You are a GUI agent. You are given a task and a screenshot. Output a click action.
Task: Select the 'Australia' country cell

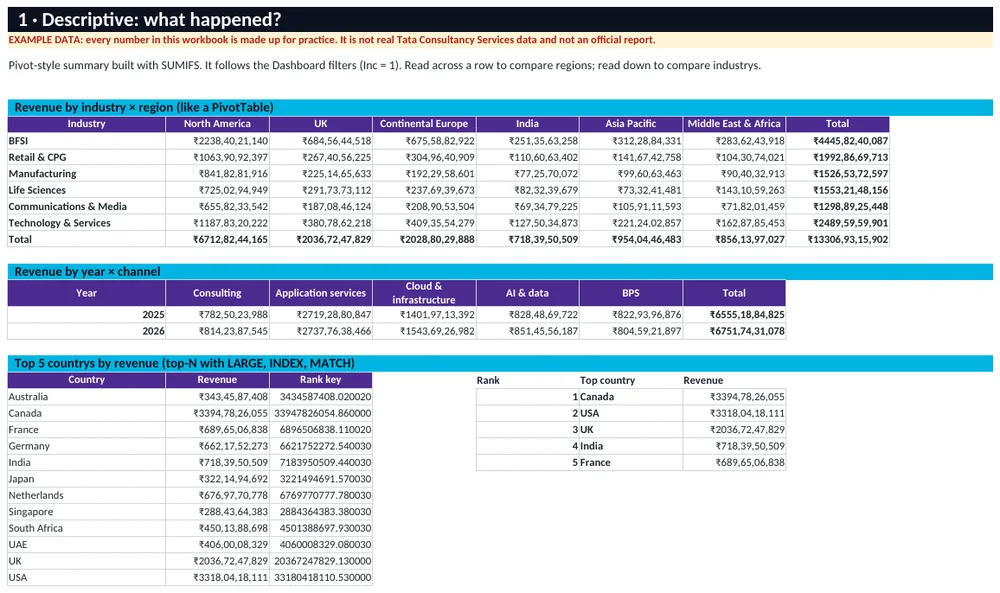click(x=86, y=397)
